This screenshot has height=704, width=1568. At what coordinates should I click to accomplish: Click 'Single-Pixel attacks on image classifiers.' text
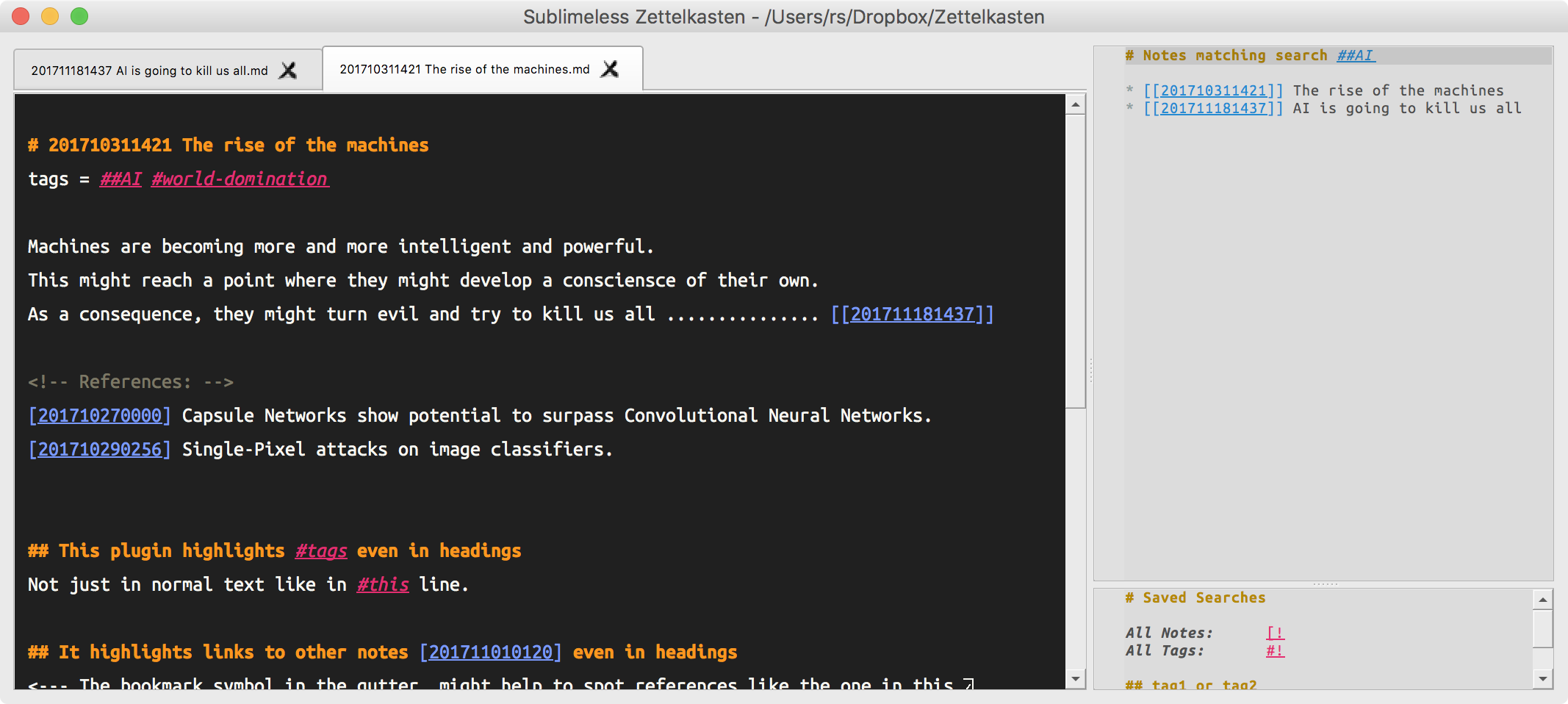click(x=397, y=449)
